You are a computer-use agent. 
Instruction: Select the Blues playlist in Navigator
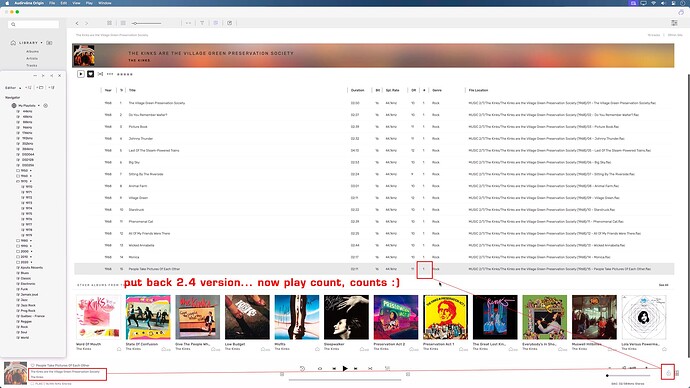tap(25, 273)
